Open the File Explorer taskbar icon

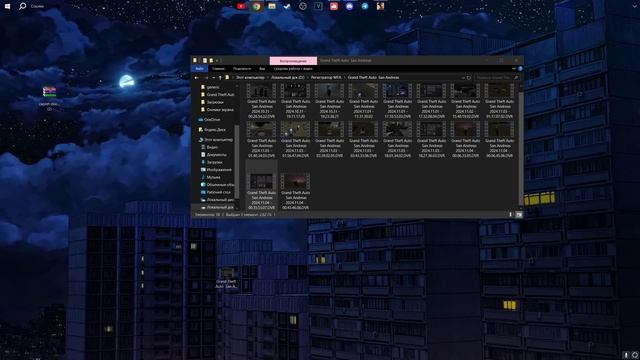(272, 6)
